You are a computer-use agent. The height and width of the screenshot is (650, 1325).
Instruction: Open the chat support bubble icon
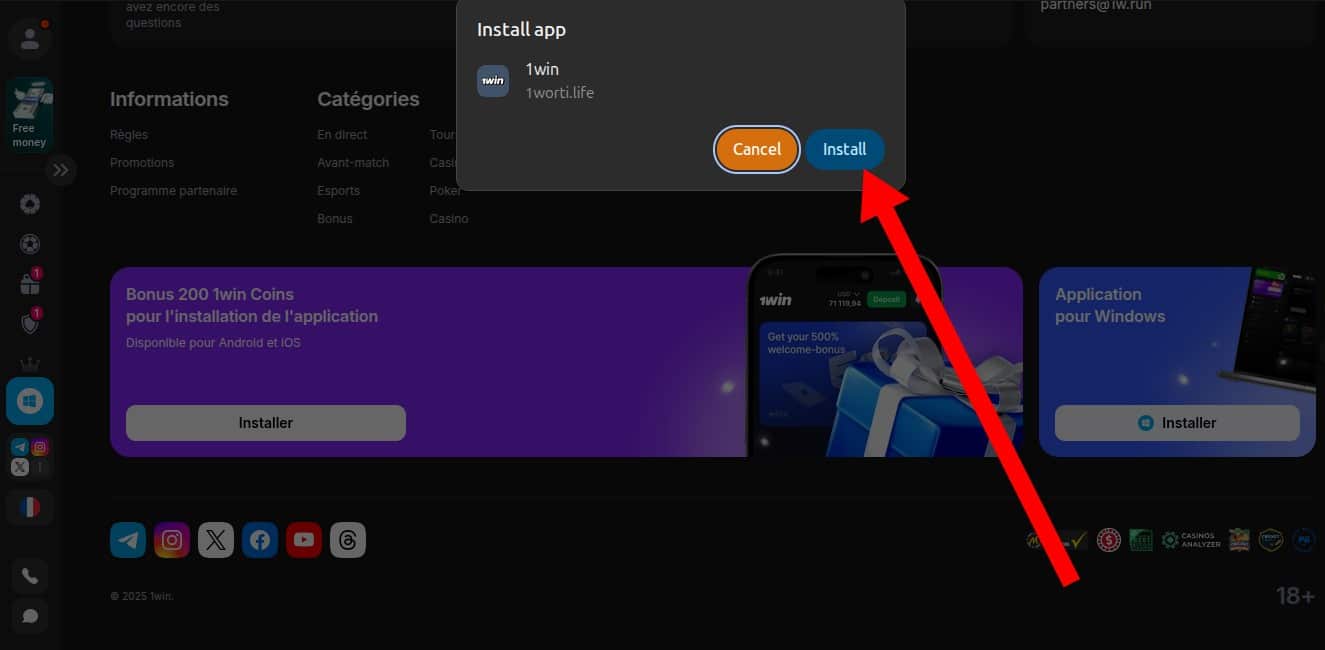(x=30, y=615)
